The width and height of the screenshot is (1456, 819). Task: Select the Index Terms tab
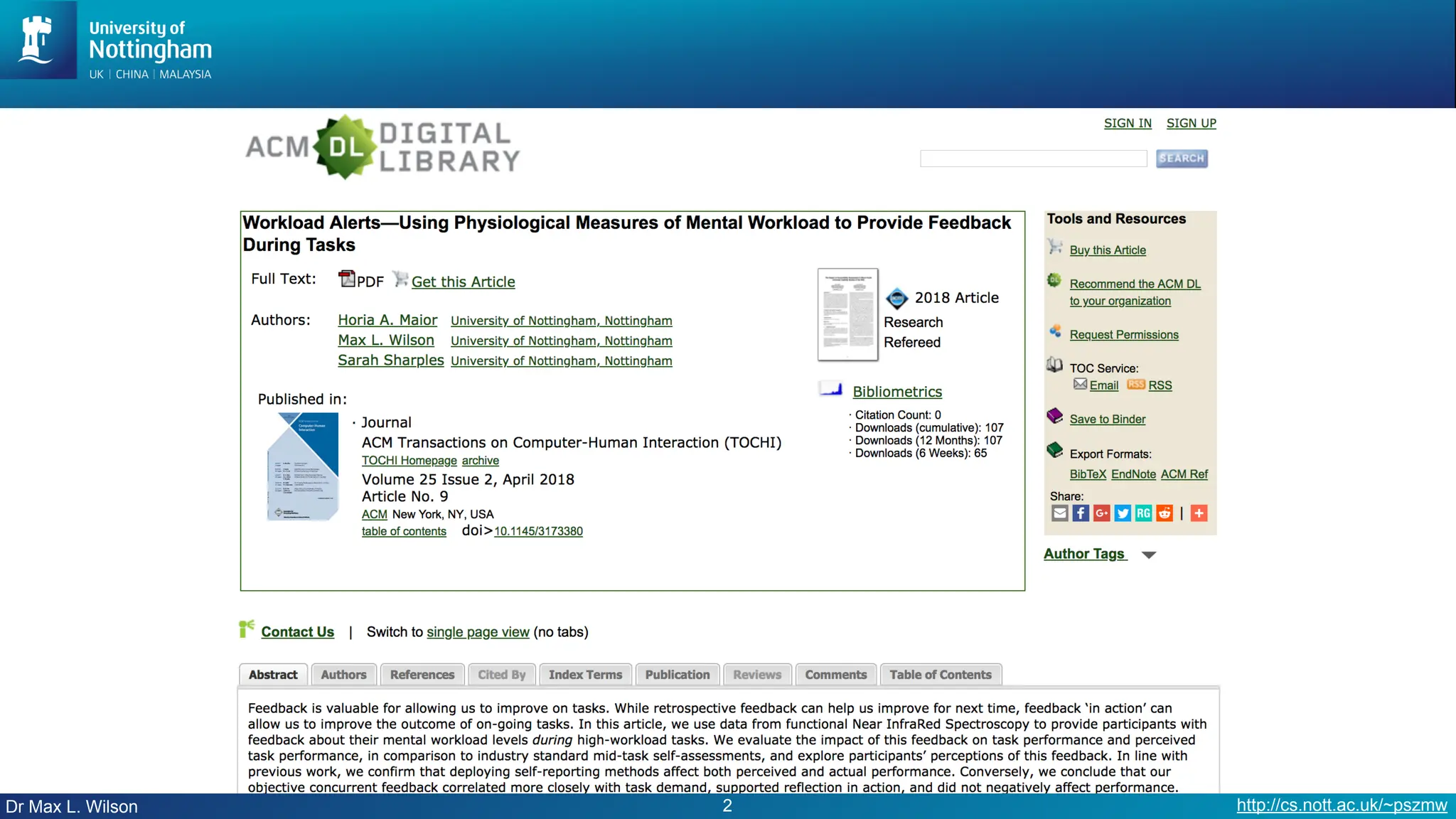tap(585, 675)
